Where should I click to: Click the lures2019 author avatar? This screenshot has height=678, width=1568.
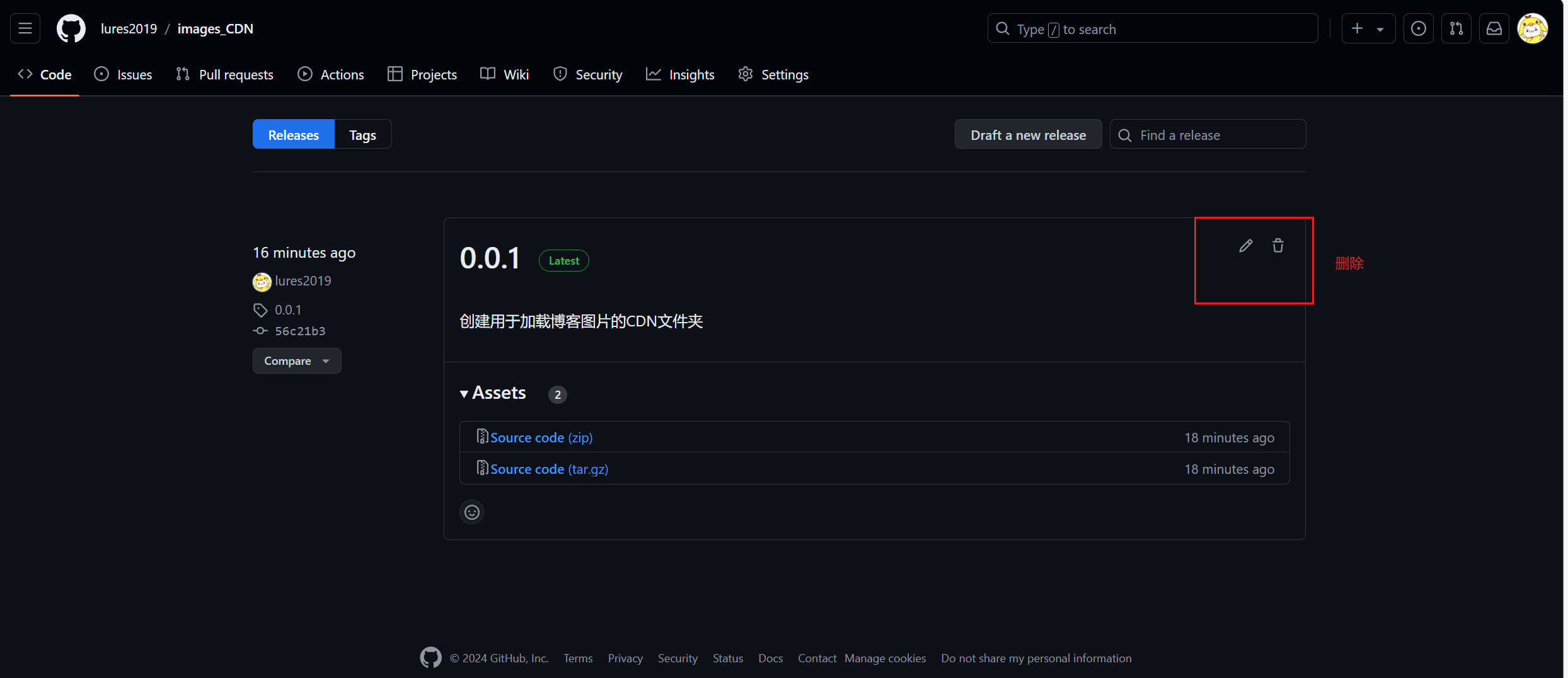(262, 282)
